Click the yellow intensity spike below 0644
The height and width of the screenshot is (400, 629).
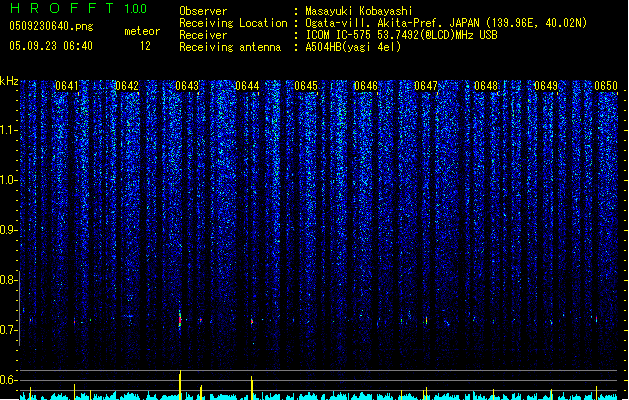(x=252, y=387)
